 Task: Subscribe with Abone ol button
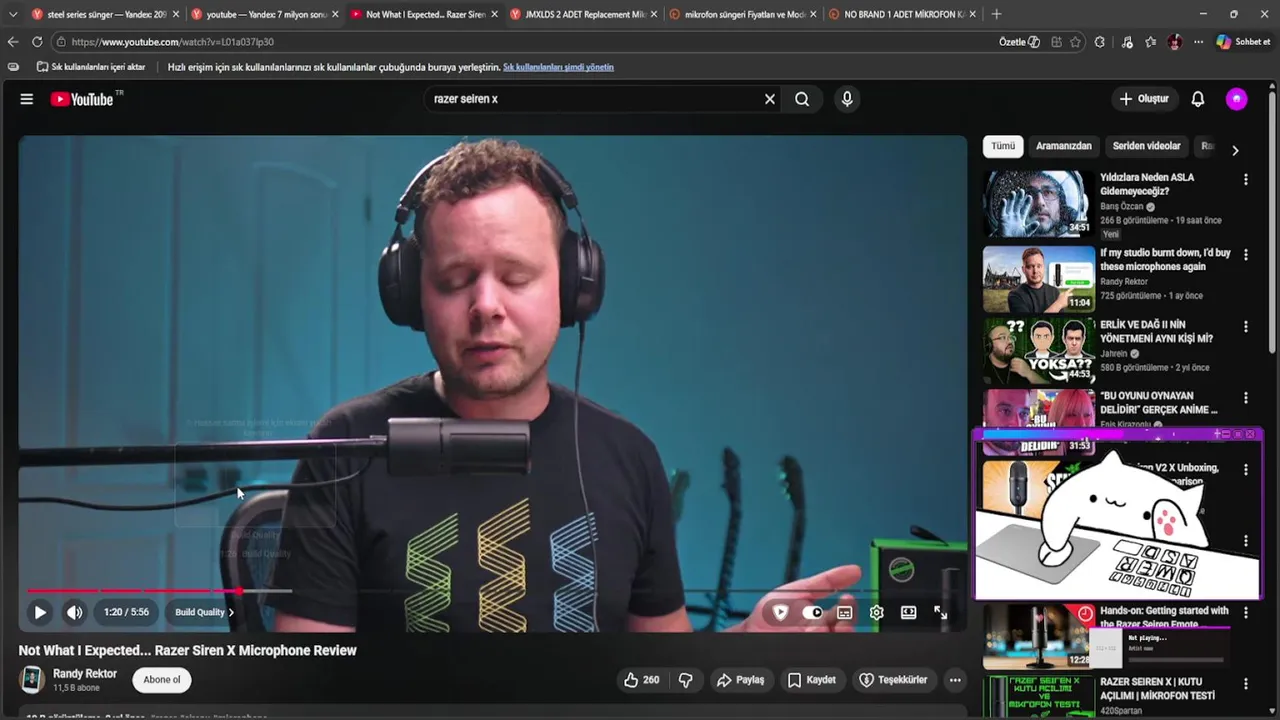162,680
